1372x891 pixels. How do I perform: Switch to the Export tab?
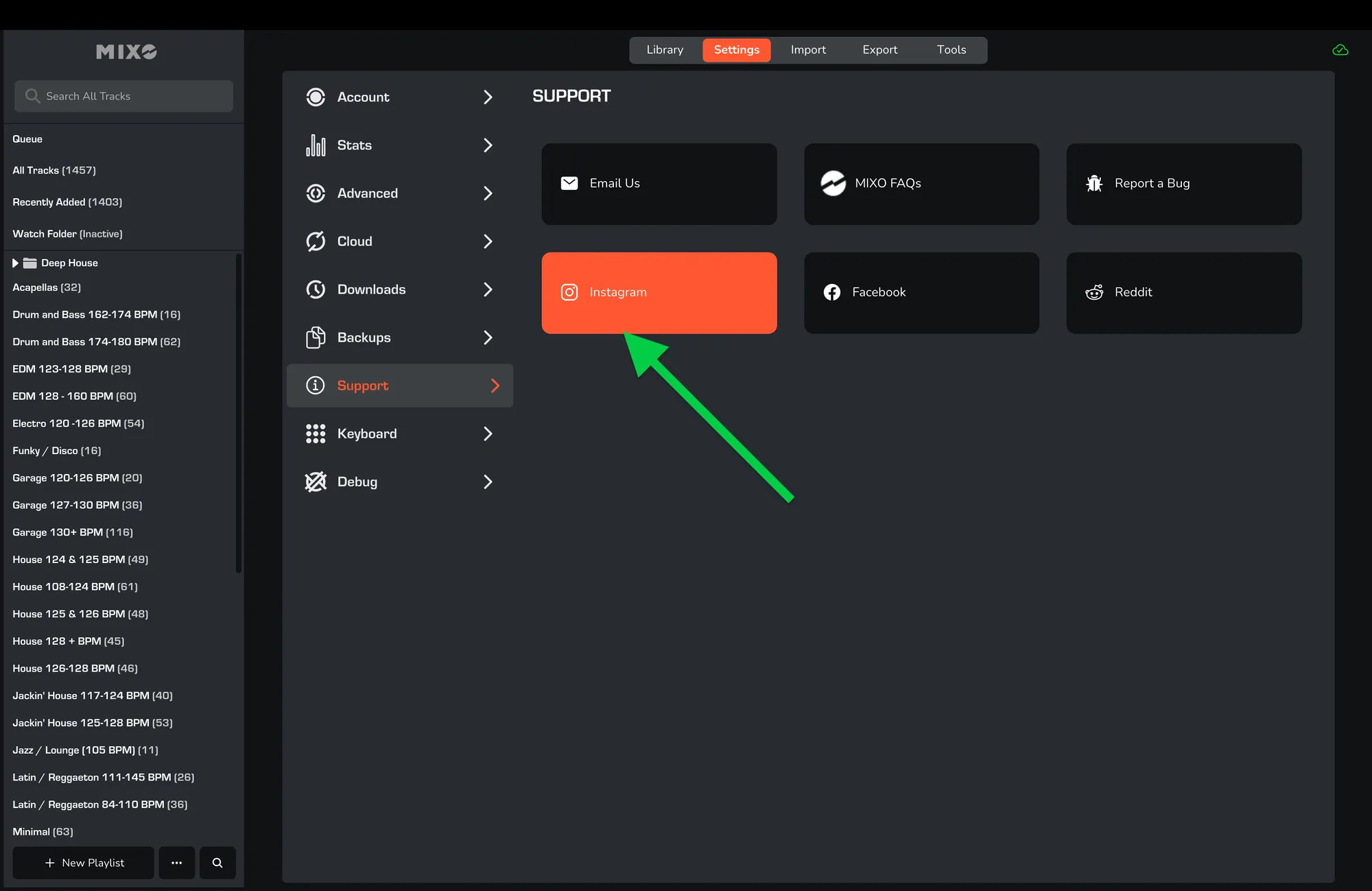pyautogui.click(x=879, y=50)
